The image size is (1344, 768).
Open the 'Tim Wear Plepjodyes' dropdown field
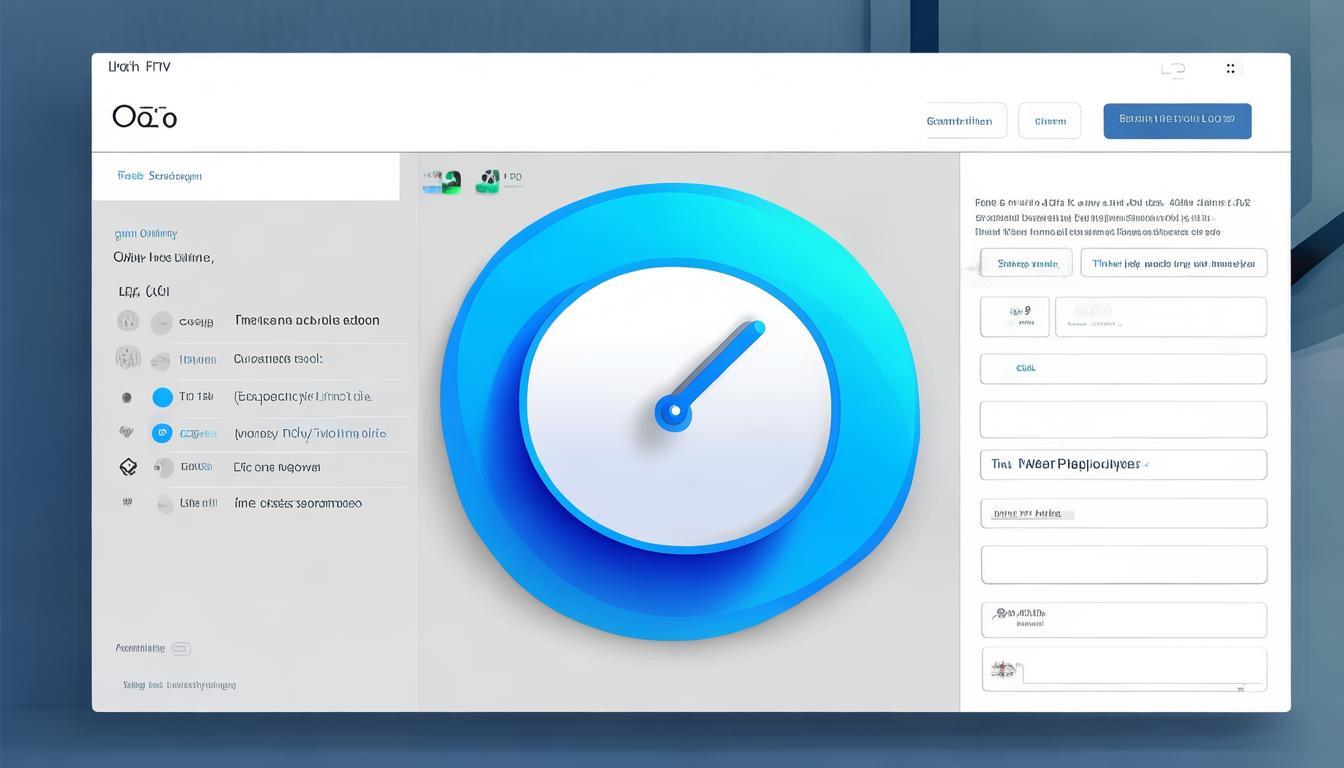(1122, 465)
